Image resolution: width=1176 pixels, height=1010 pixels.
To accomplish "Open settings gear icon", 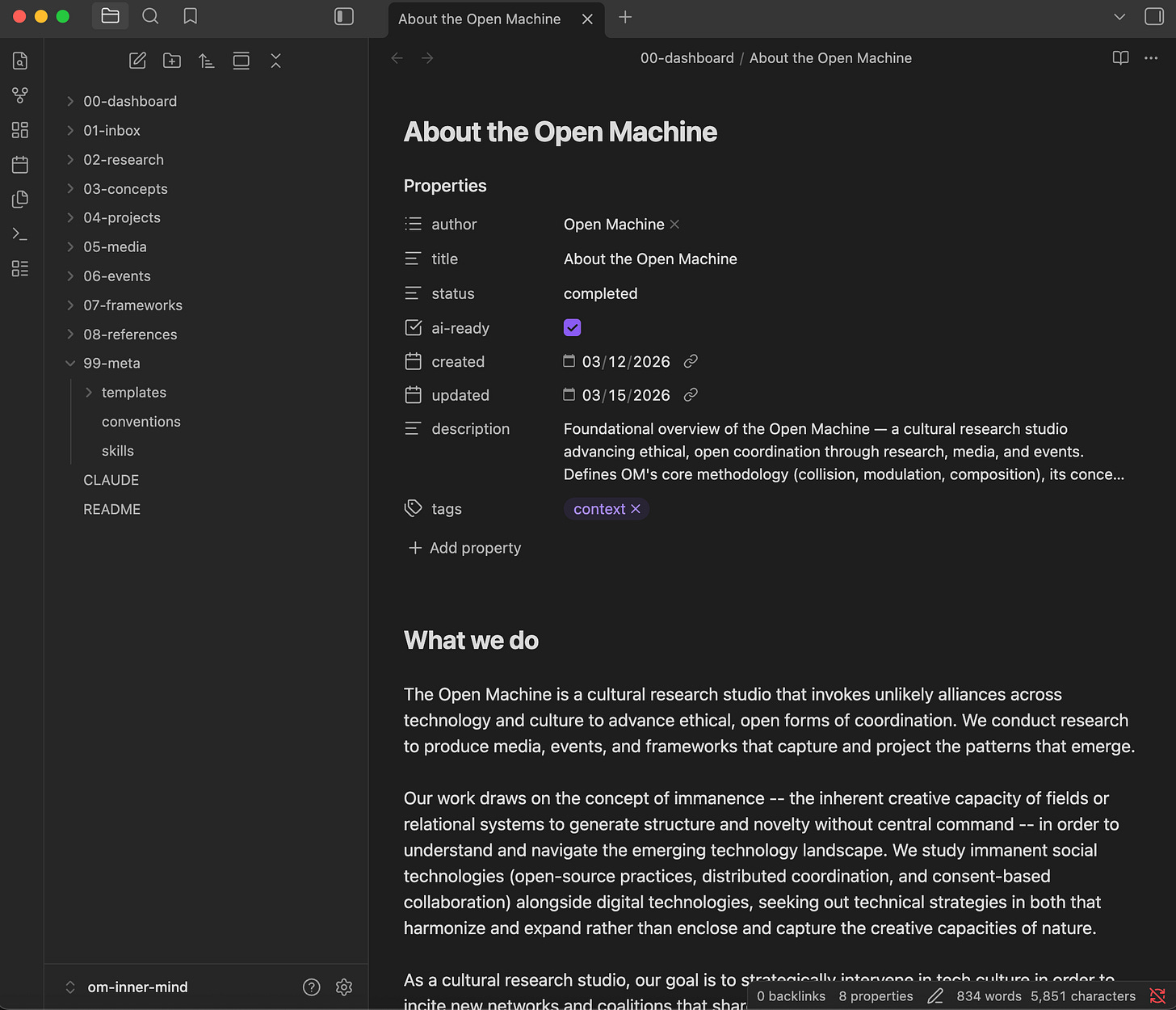I will 344,987.
